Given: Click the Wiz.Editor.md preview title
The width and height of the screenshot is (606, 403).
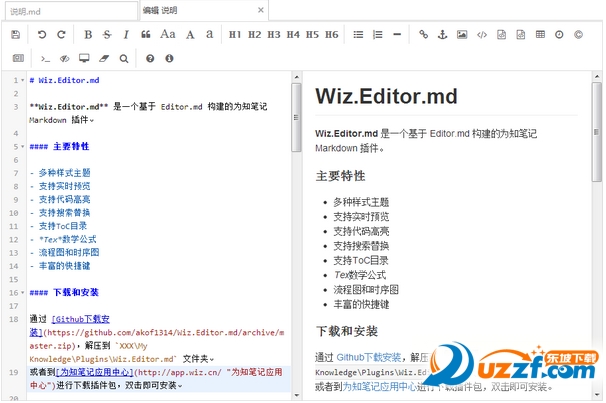Looking at the screenshot, I should [386, 96].
